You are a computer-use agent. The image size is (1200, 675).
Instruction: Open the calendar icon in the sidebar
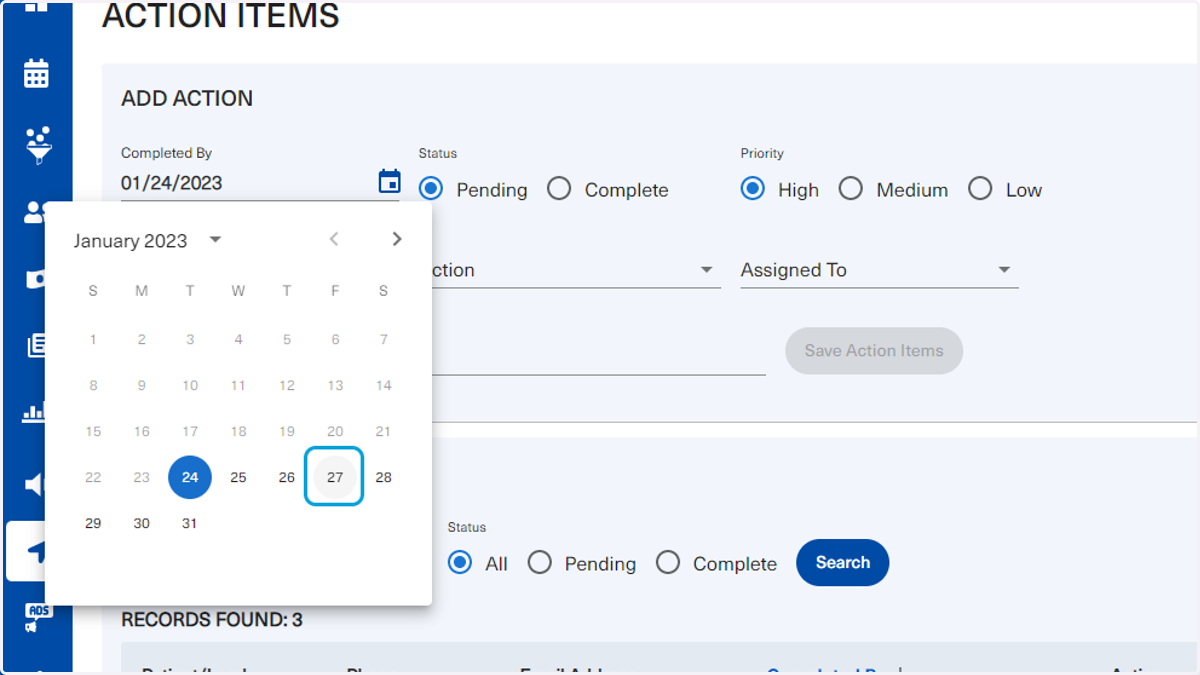tap(37, 74)
